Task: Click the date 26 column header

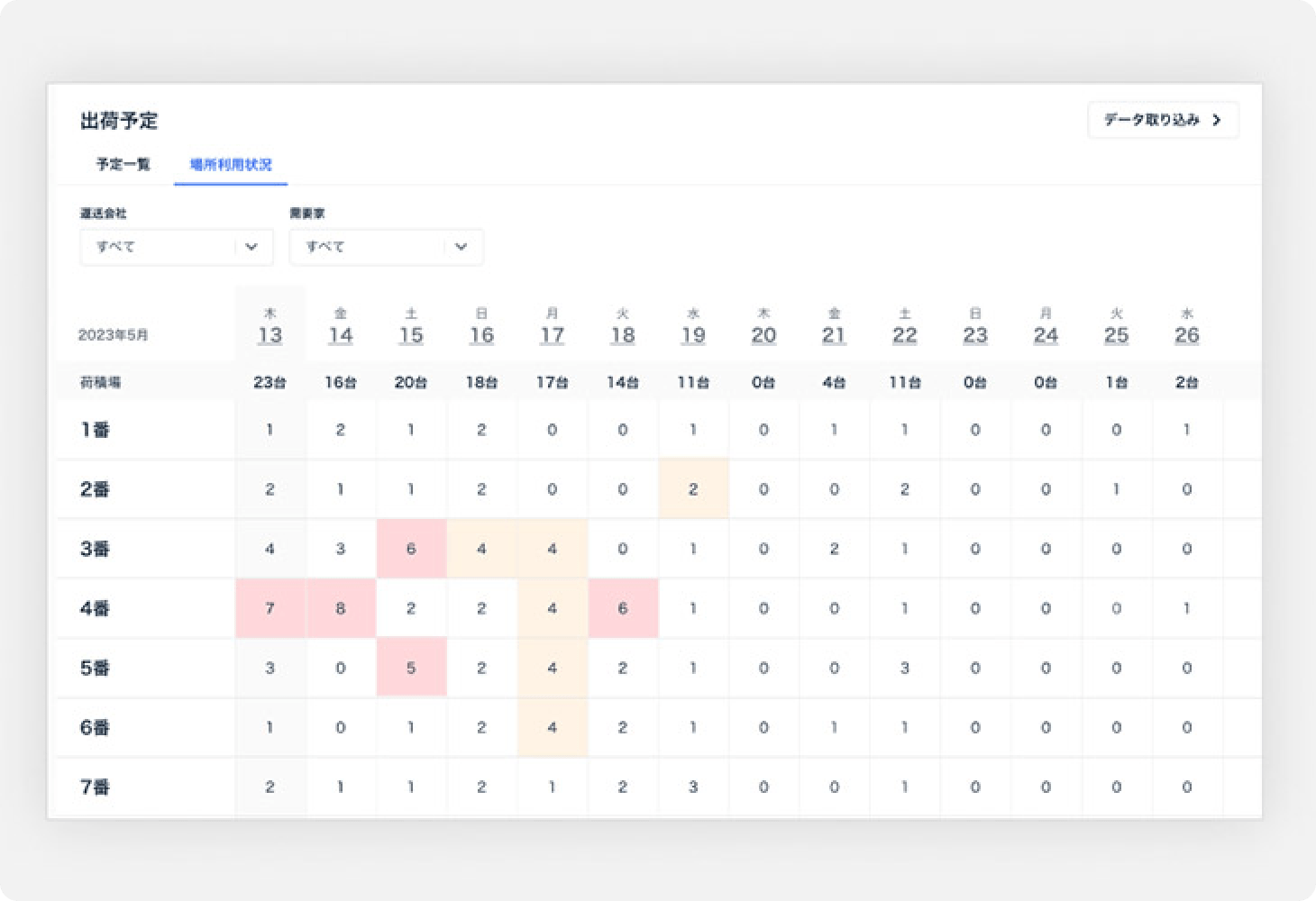Action: pyautogui.click(x=1187, y=327)
